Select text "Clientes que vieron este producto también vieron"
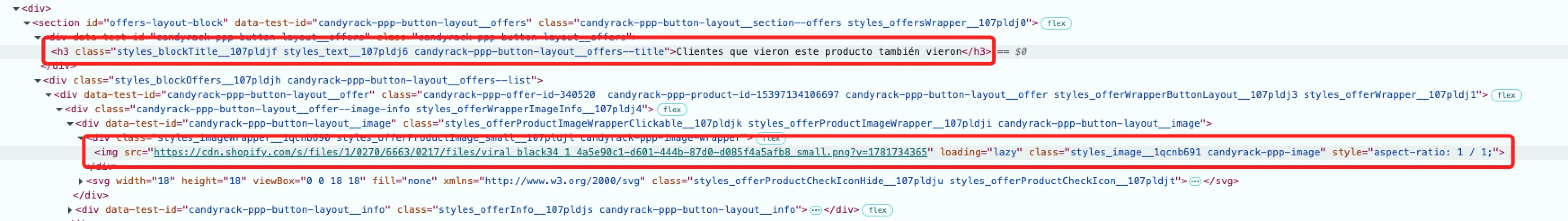 [x=819, y=52]
